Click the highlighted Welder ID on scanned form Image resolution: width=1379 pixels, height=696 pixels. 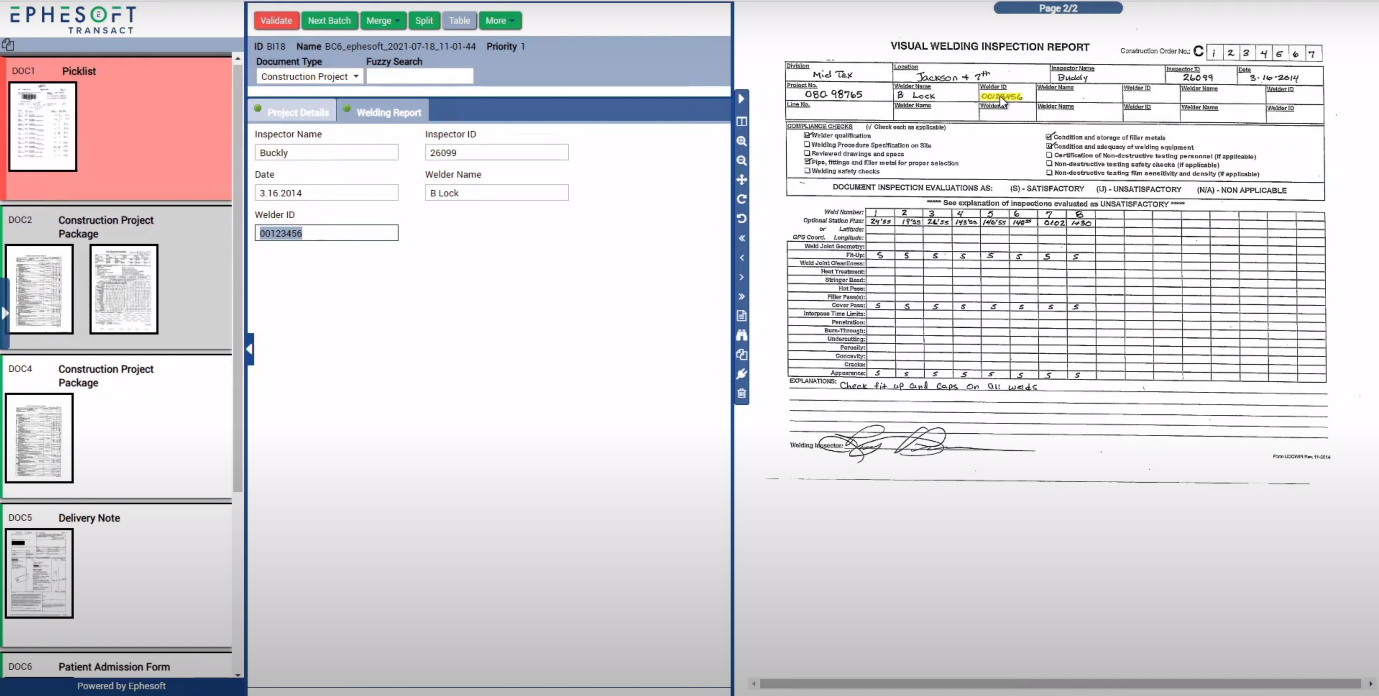[1002, 96]
